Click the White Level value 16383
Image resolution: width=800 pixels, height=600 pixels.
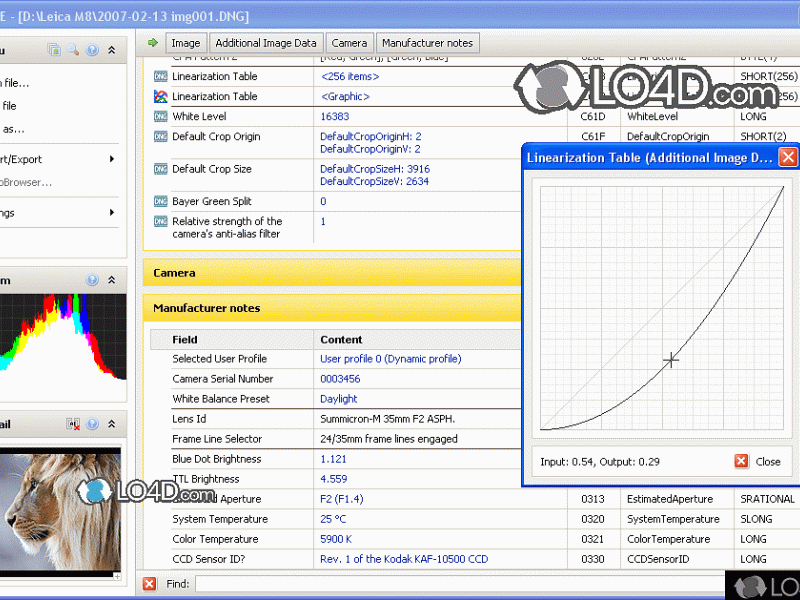point(335,116)
